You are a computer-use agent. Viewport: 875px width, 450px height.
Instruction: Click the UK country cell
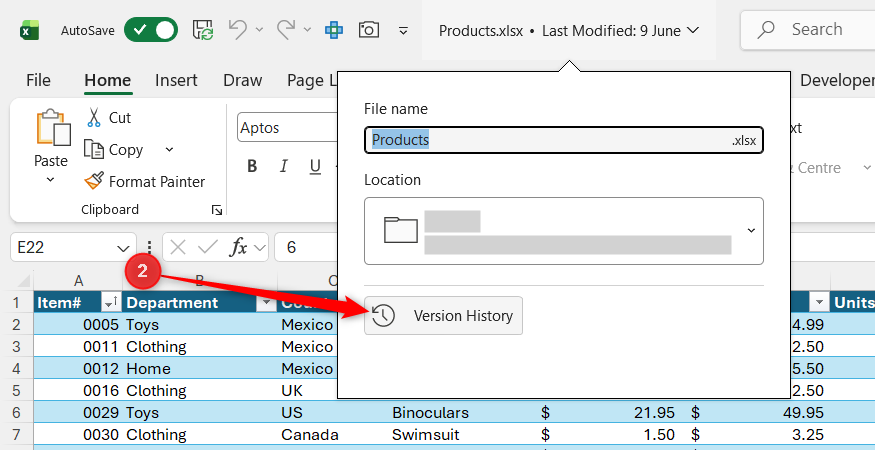(308, 390)
